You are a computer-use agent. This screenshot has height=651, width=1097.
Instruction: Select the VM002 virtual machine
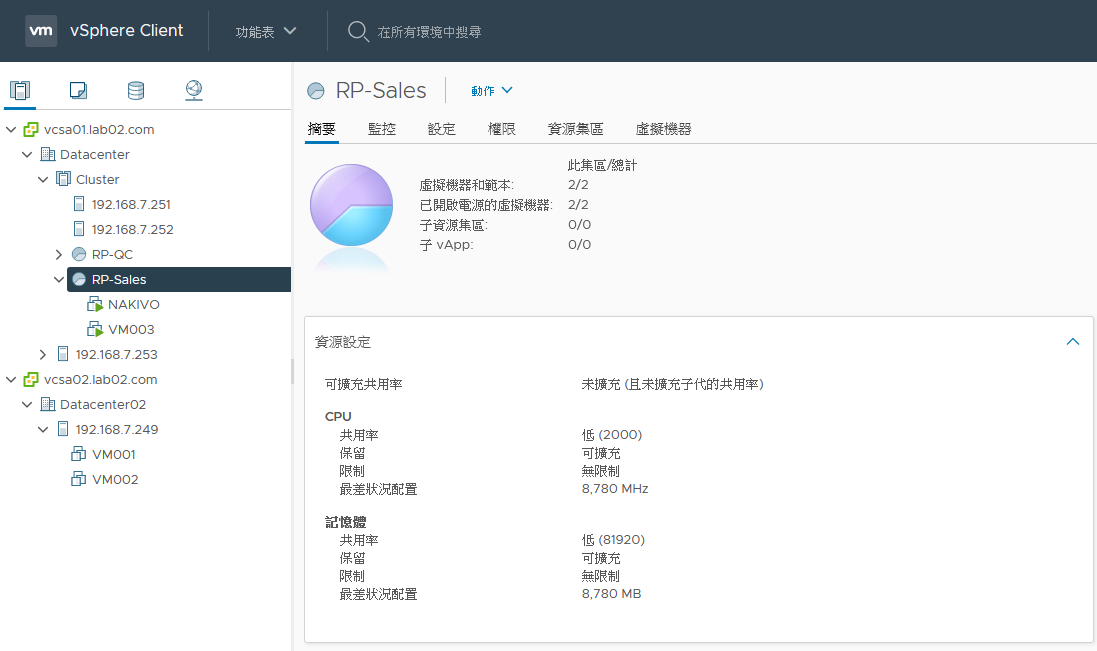click(x=115, y=480)
